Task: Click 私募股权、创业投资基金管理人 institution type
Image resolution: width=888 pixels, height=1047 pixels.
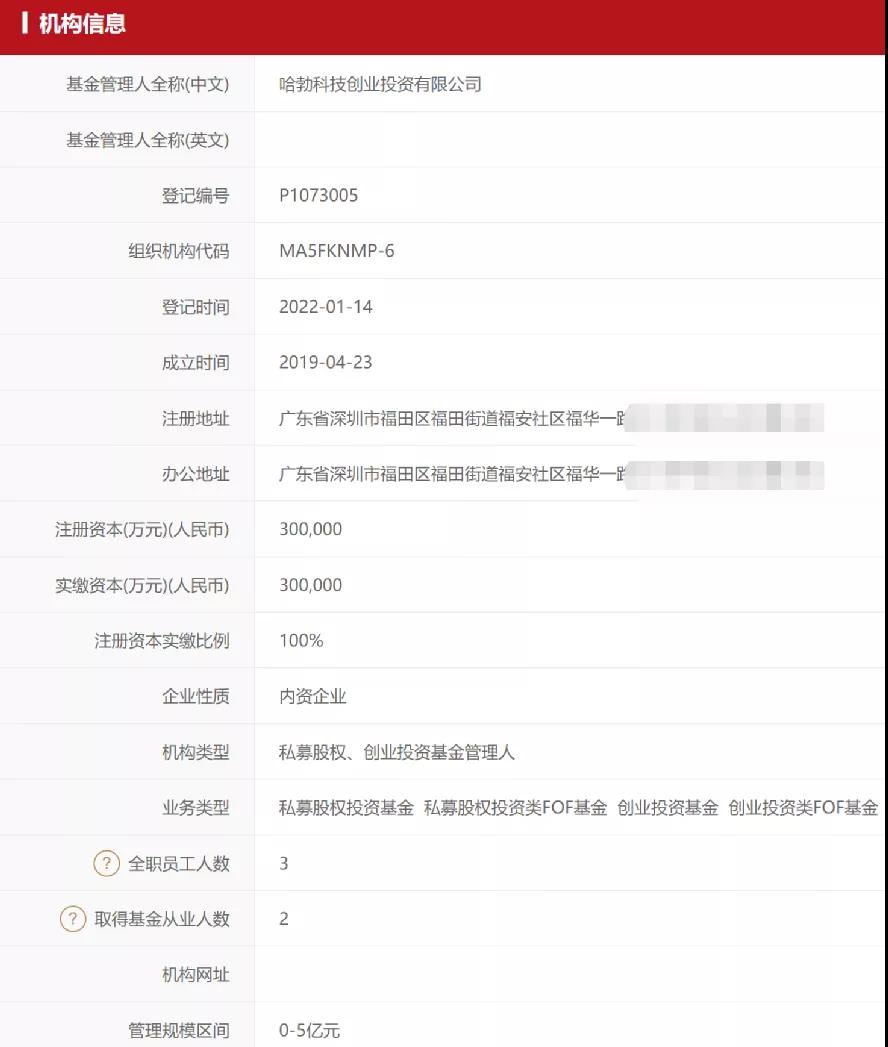Action: coord(397,753)
